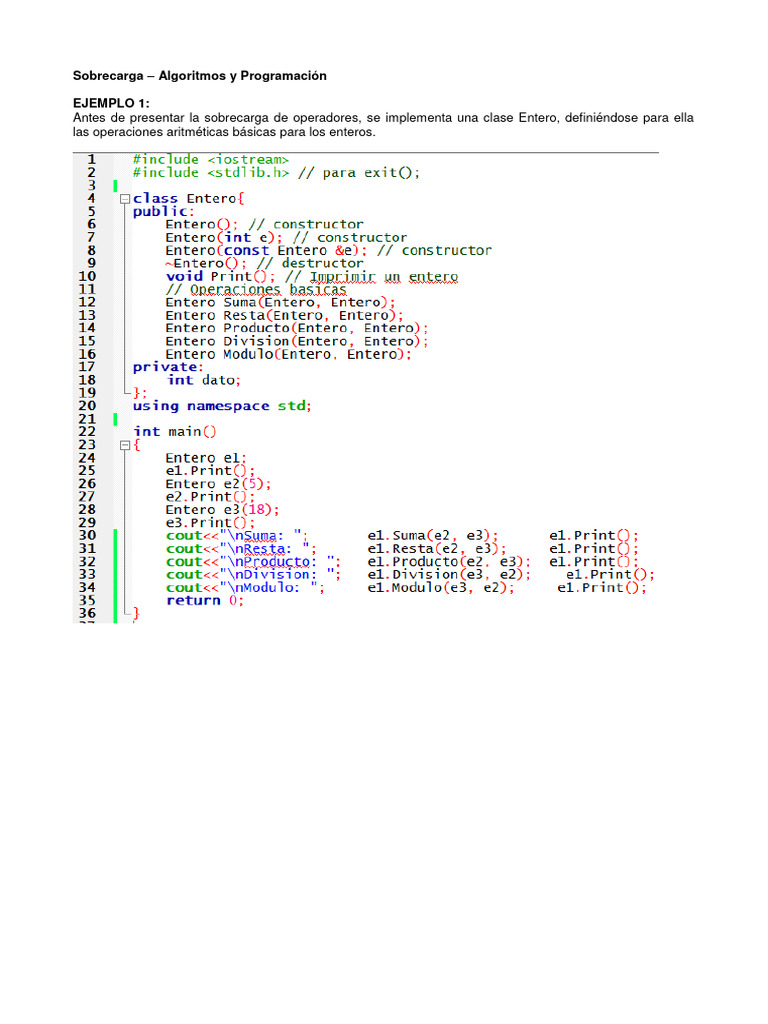The height and width of the screenshot is (1024, 768).
Task: Click the 'public:' keyword
Action: pos(160,211)
